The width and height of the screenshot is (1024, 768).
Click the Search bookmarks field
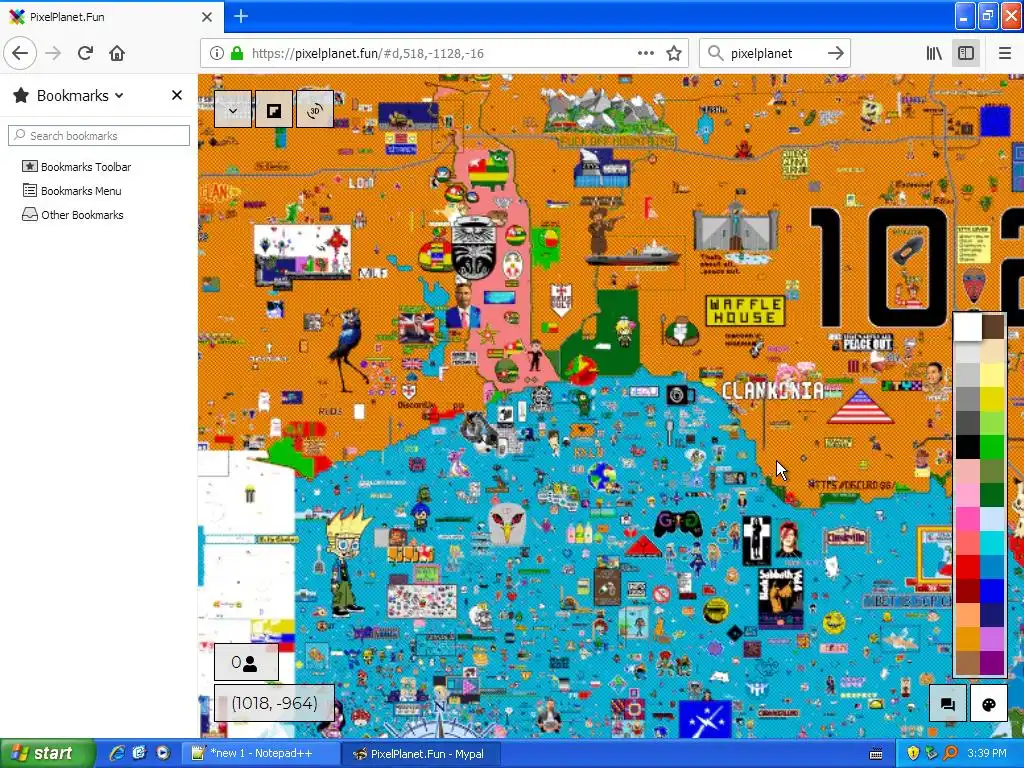pyautogui.click(x=99, y=136)
